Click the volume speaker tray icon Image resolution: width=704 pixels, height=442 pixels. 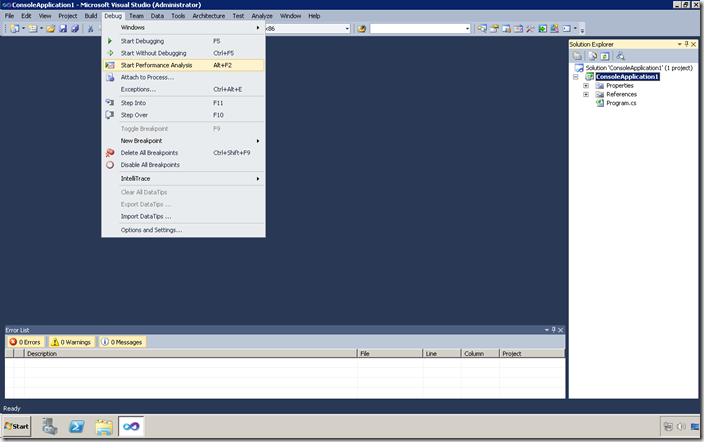point(681,426)
